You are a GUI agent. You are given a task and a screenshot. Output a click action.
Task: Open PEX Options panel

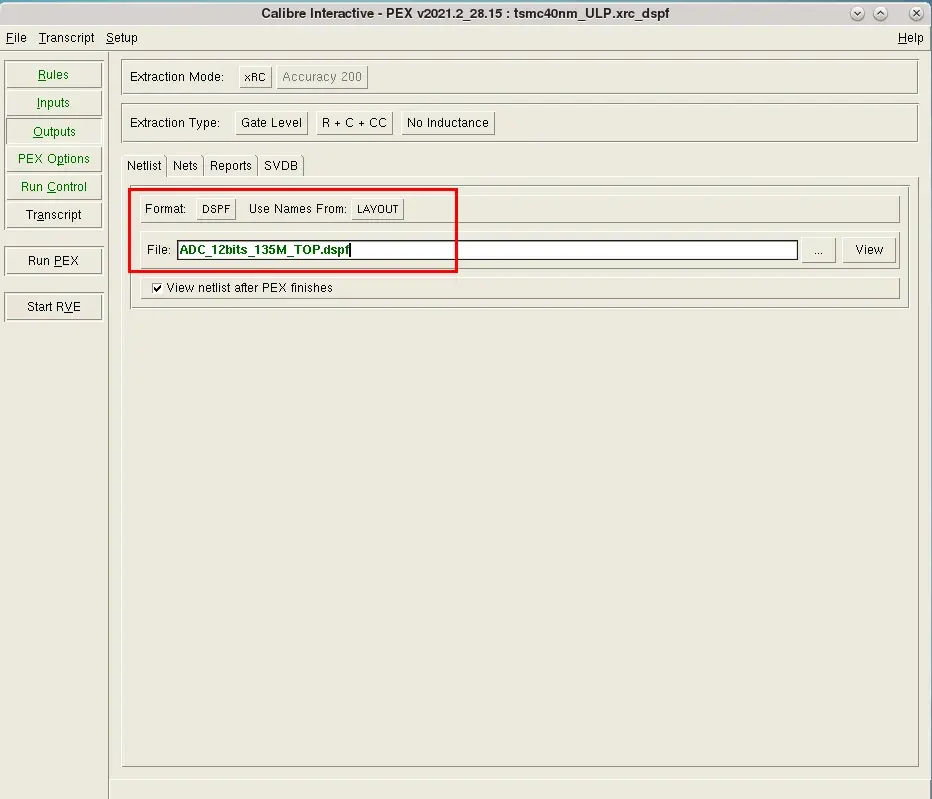click(x=53, y=159)
